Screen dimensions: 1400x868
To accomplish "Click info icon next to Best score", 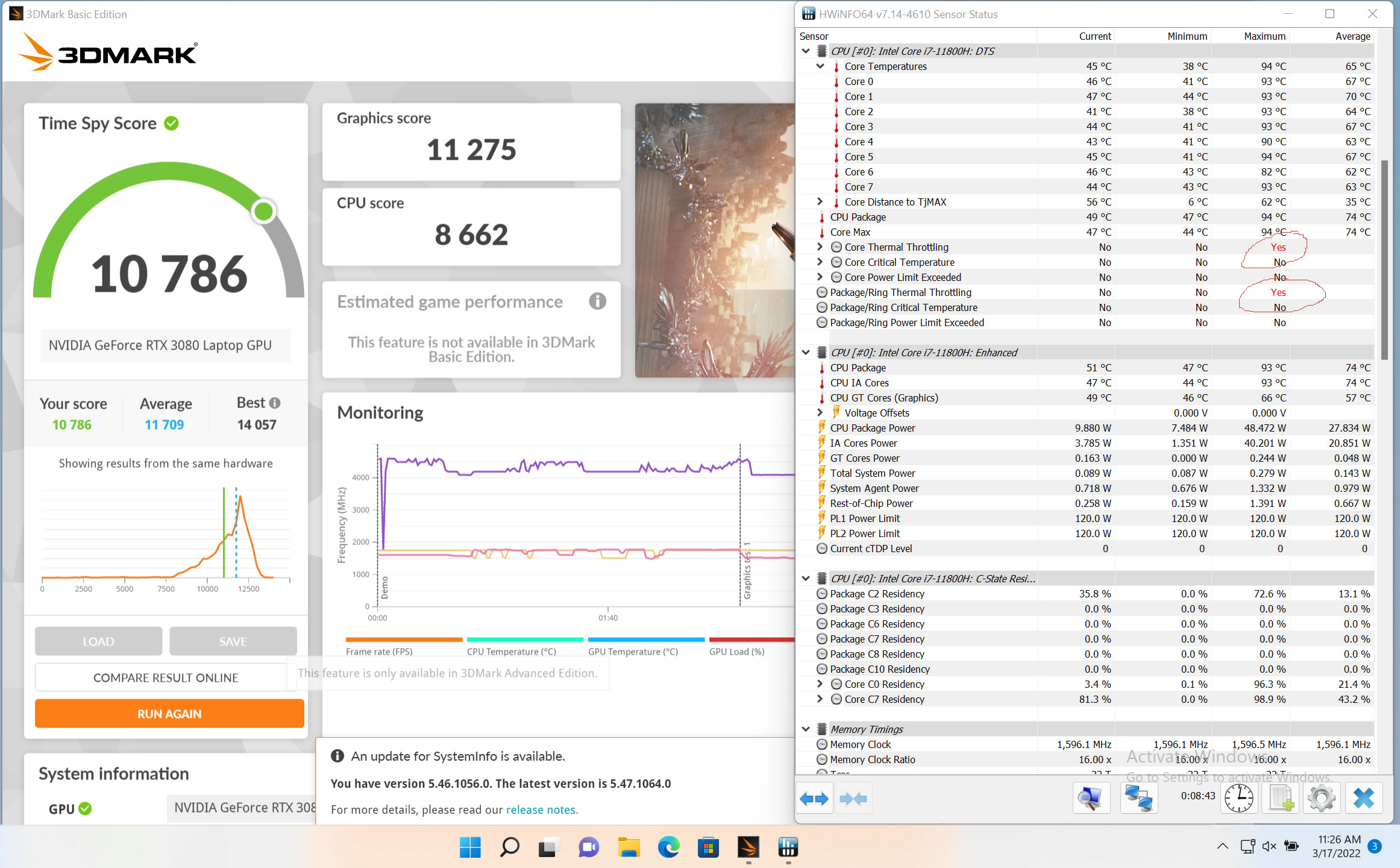I will pos(275,403).
